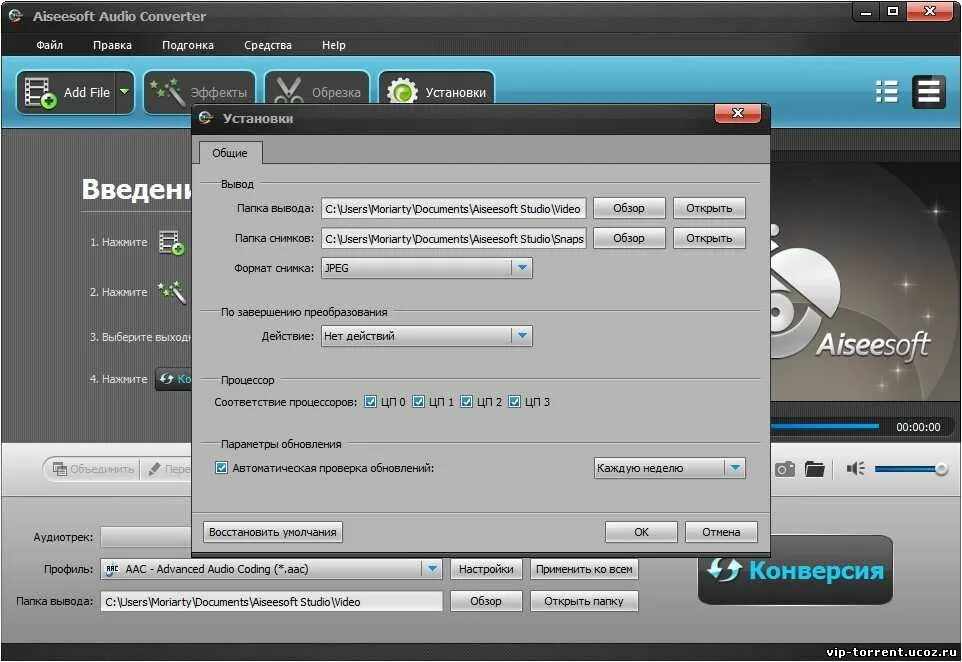Click step 1 add file icon

pyautogui.click(x=172, y=242)
